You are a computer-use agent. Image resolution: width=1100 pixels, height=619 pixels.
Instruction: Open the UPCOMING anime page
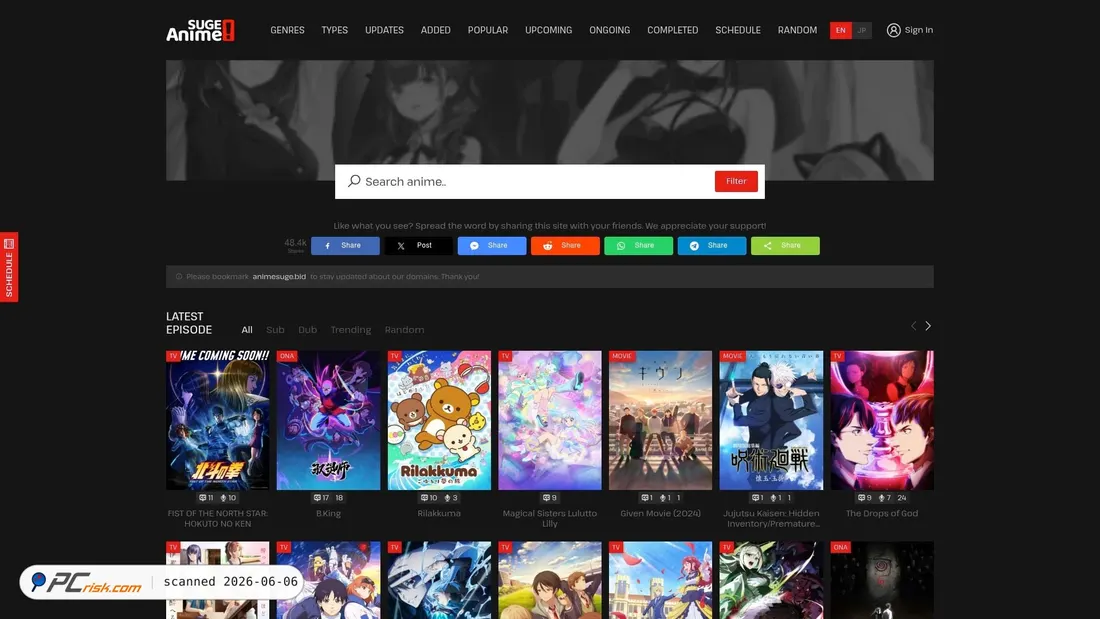pos(549,30)
